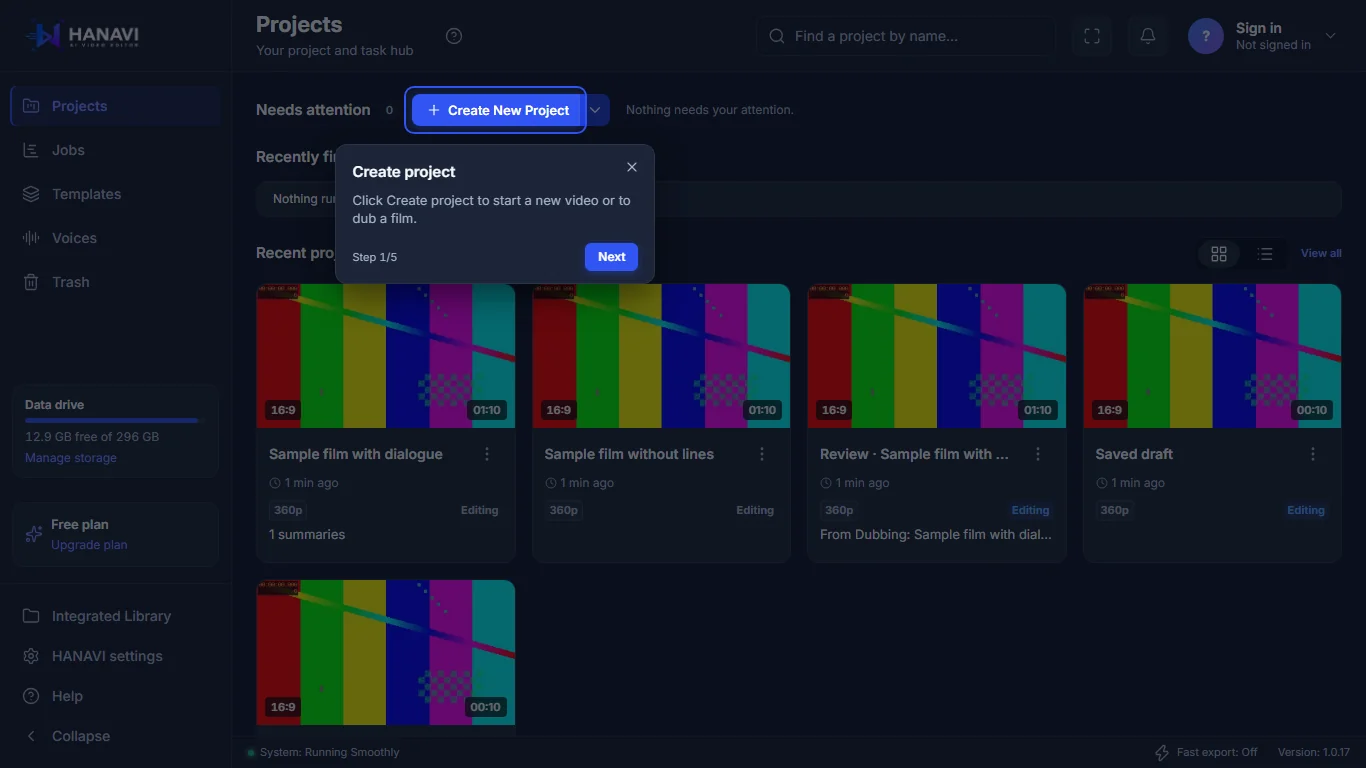Screen dimensions: 1366x768
Task: Open the help question mark beside Projects title
Action: point(454,36)
